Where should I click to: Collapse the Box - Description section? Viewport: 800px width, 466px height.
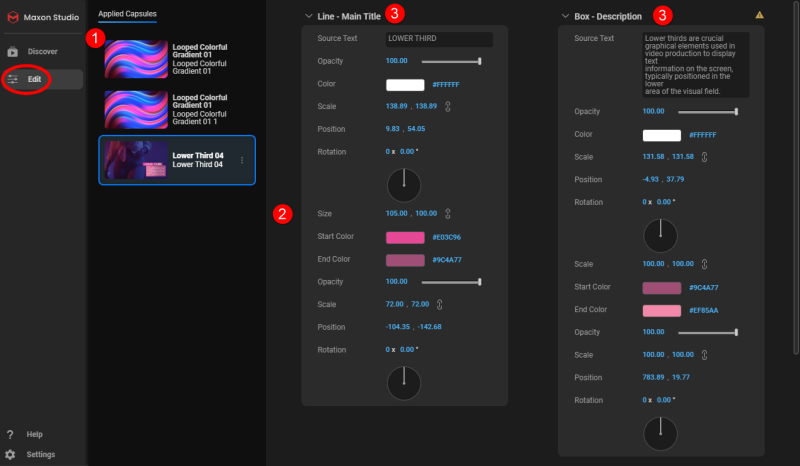pyautogui.click(x=566, y=16)
